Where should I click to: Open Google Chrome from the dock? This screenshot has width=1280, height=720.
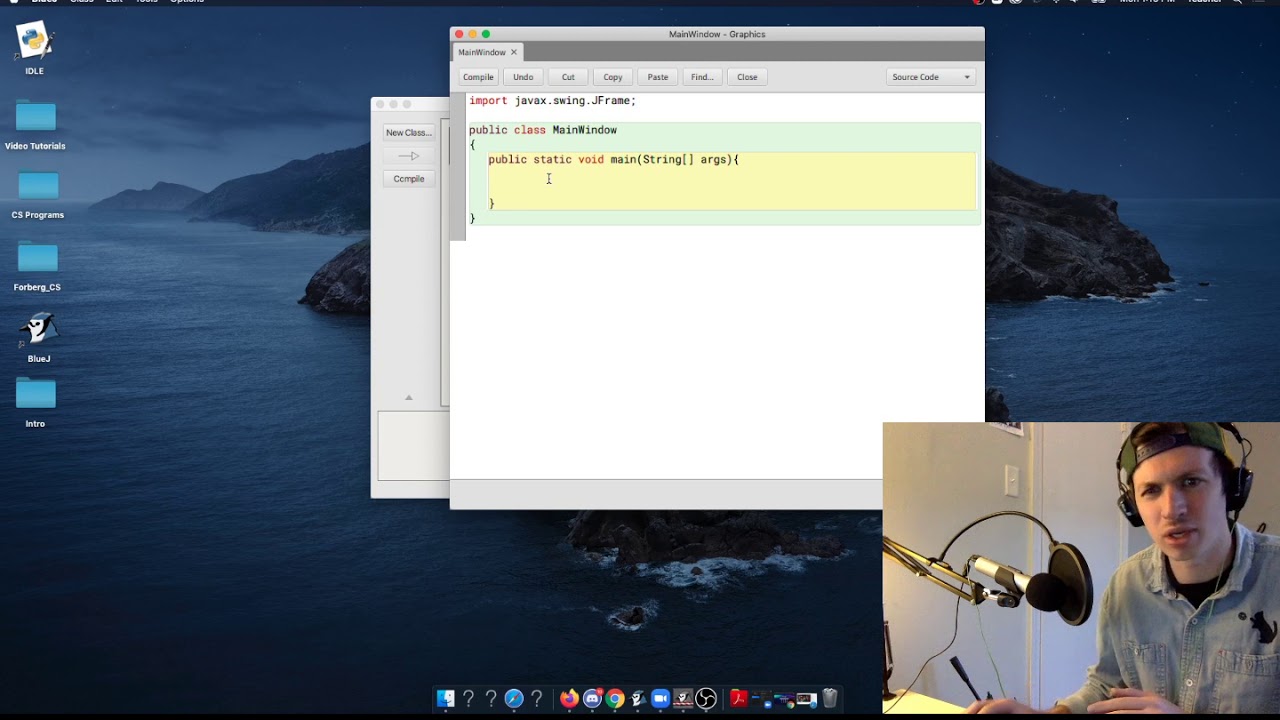click(x=615, y=699)
